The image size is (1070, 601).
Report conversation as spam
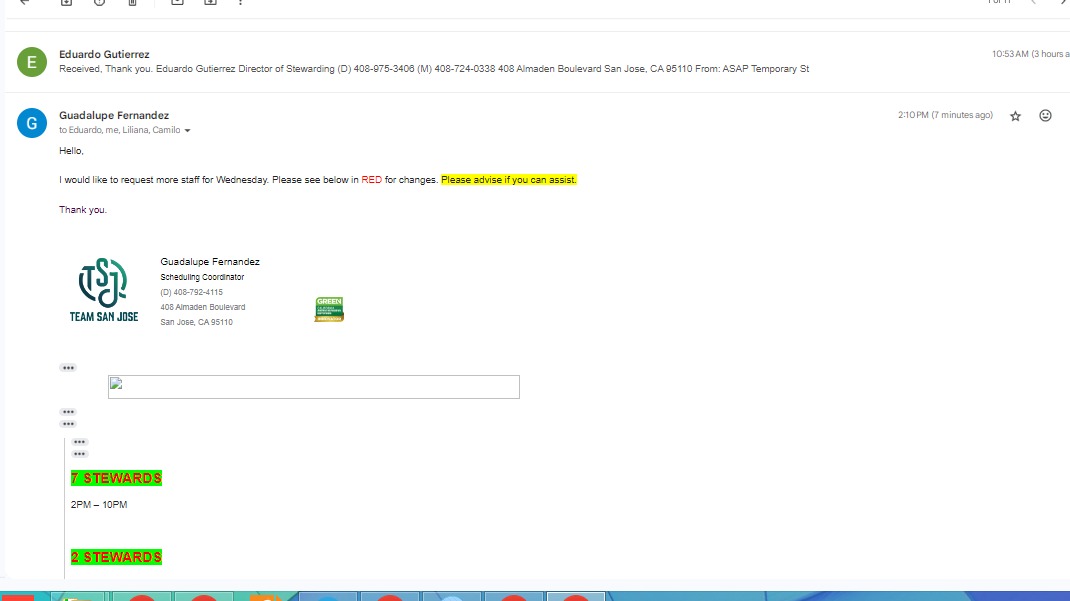click(99, 3)
